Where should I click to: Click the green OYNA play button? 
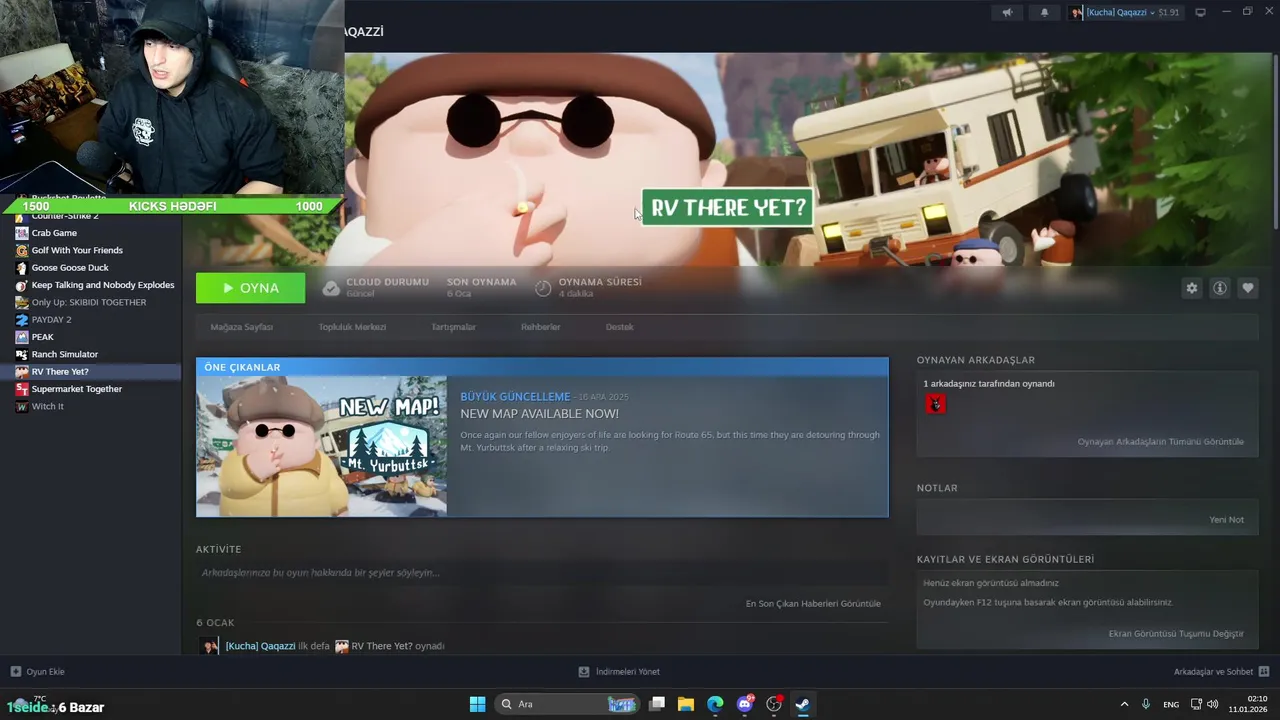point(251,288)
